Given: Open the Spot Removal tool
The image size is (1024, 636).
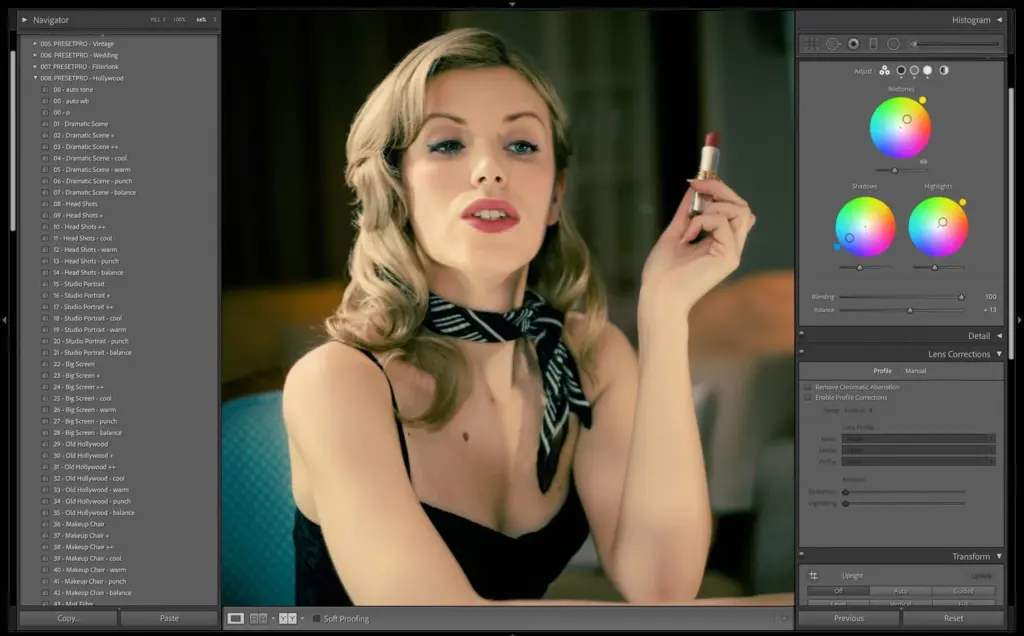Looking at the screenshot, I should pos(833,44).
